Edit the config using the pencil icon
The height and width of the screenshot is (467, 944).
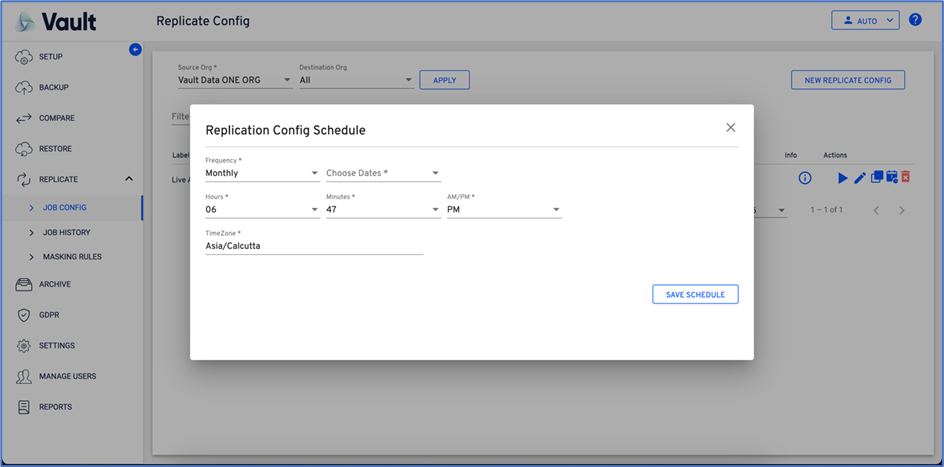click(x=860, y=178)
